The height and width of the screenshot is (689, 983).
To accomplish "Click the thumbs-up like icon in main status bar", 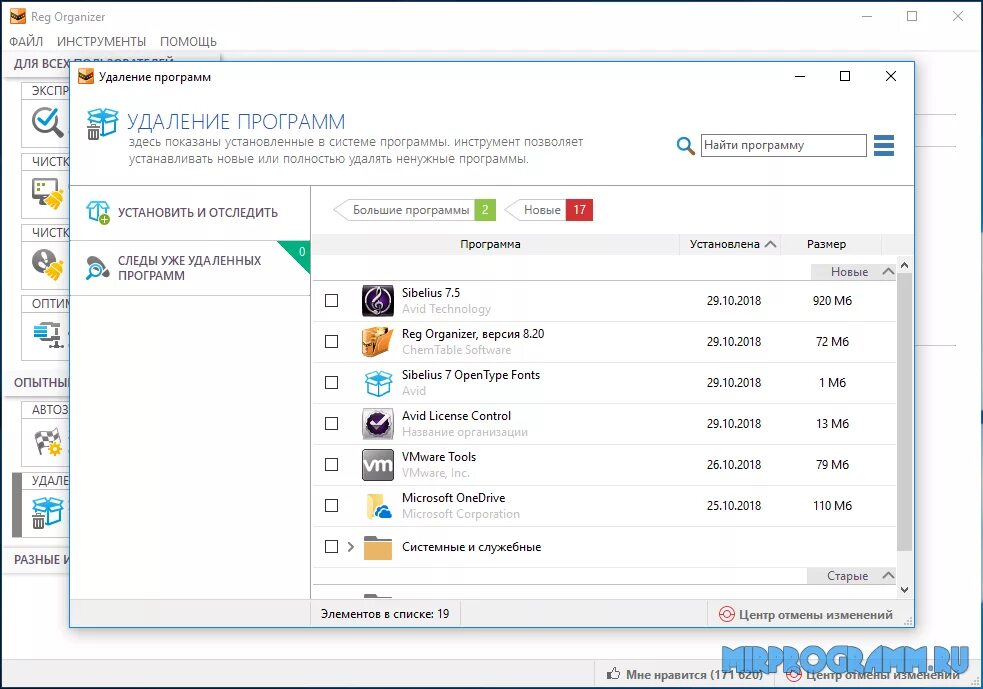I will 613,675.
